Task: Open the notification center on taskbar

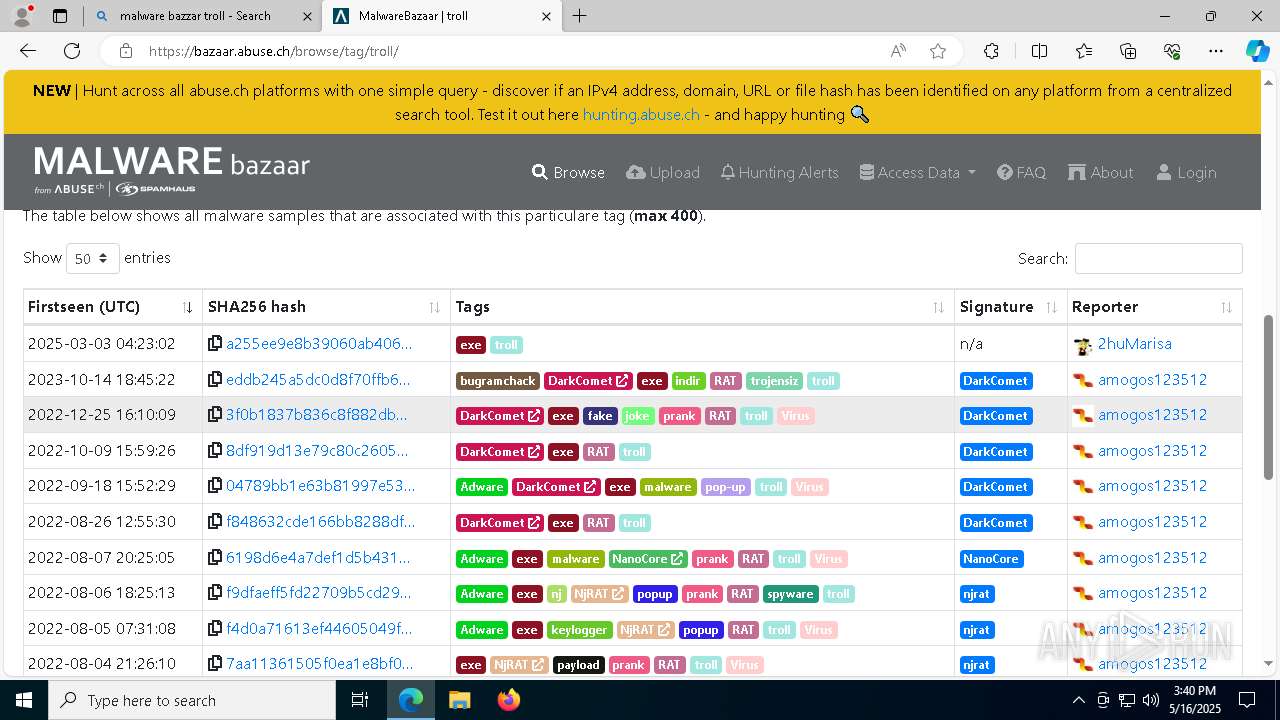Action: pos(1247,700)
